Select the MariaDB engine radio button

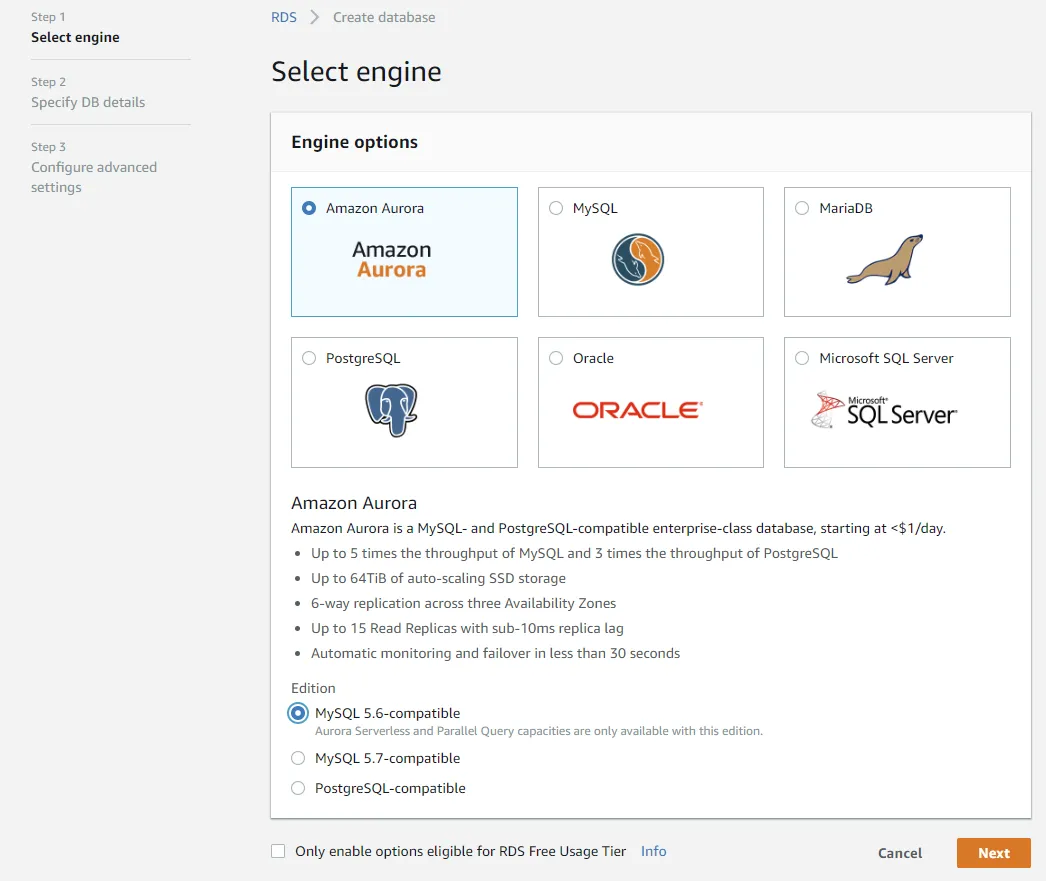(802, 208)
